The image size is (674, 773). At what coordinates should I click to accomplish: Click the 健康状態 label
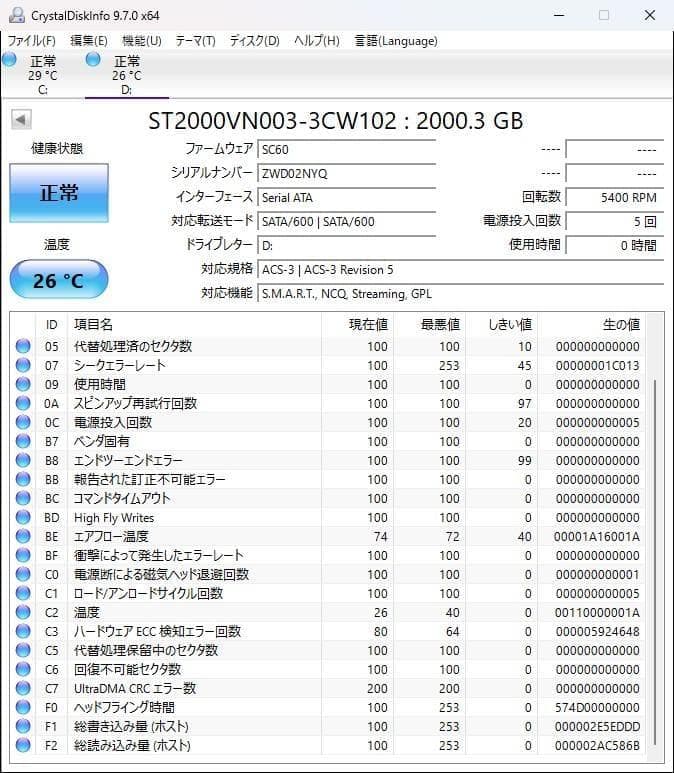(57, 148)
